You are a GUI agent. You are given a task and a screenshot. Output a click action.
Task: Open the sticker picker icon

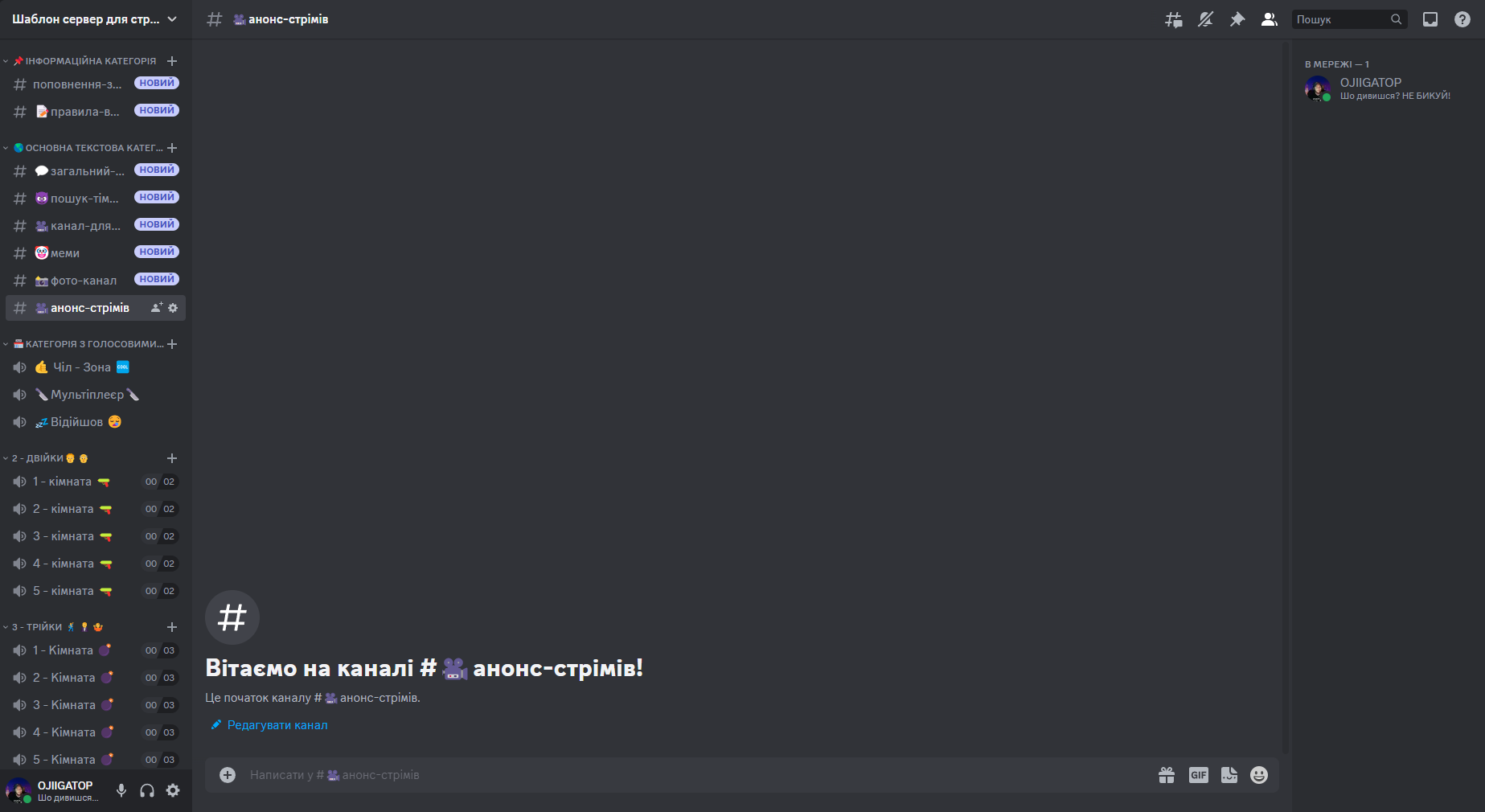pos(1229,775)
